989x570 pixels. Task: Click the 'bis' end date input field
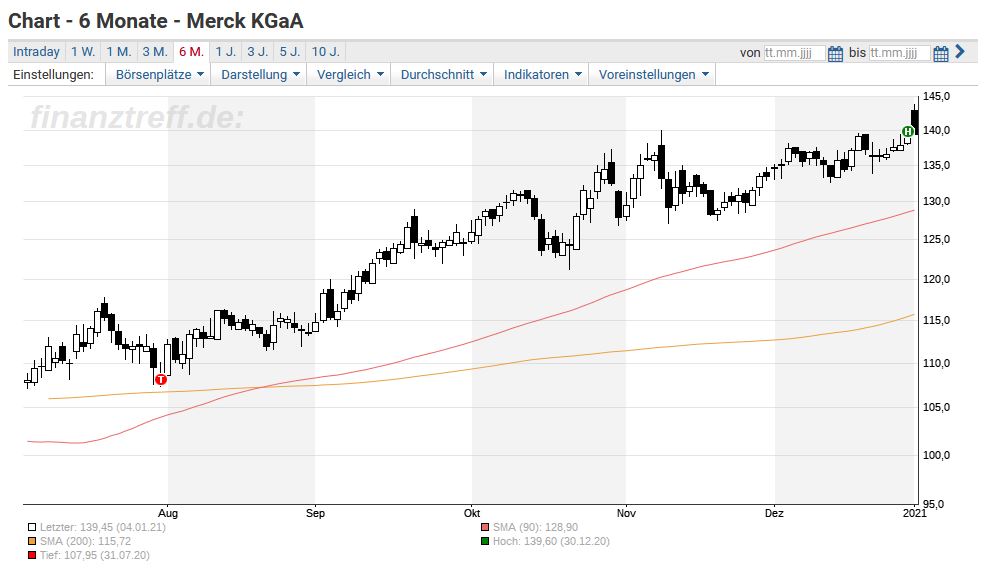[899, 53]
